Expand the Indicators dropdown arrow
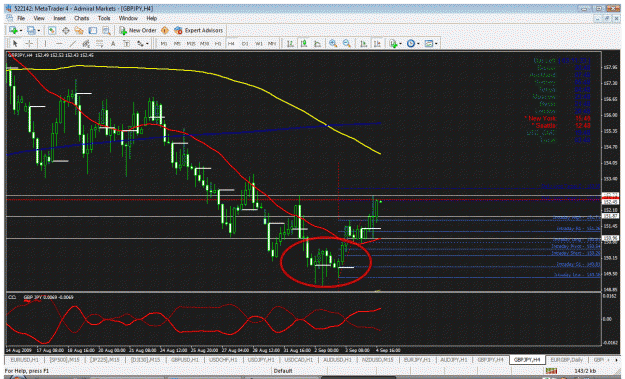Viewport: 625px width, 379px height. tap(400, 43)
